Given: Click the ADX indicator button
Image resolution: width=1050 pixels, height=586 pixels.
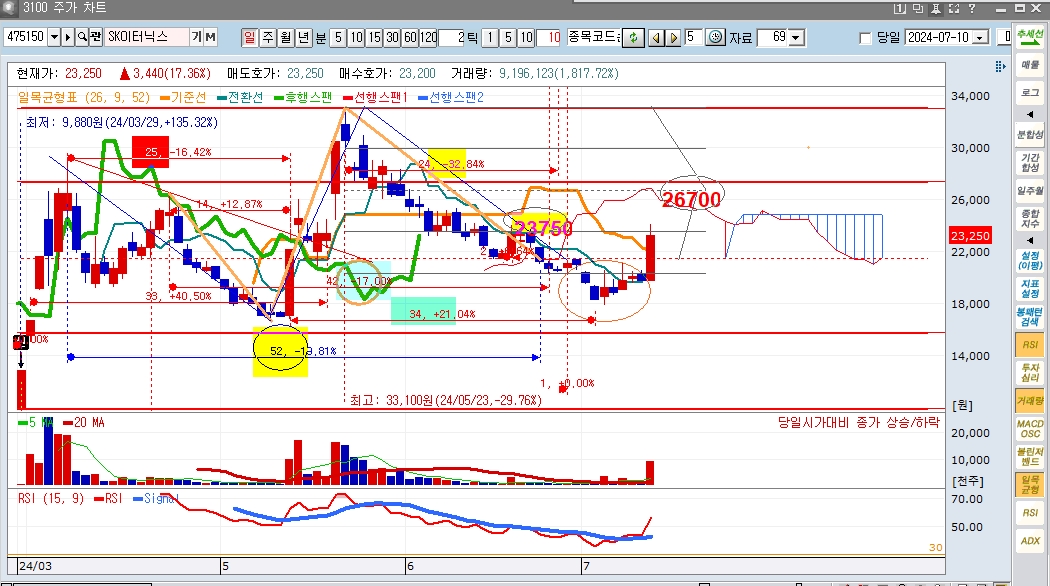Looking at the screenshot, I should [1030, 541].
